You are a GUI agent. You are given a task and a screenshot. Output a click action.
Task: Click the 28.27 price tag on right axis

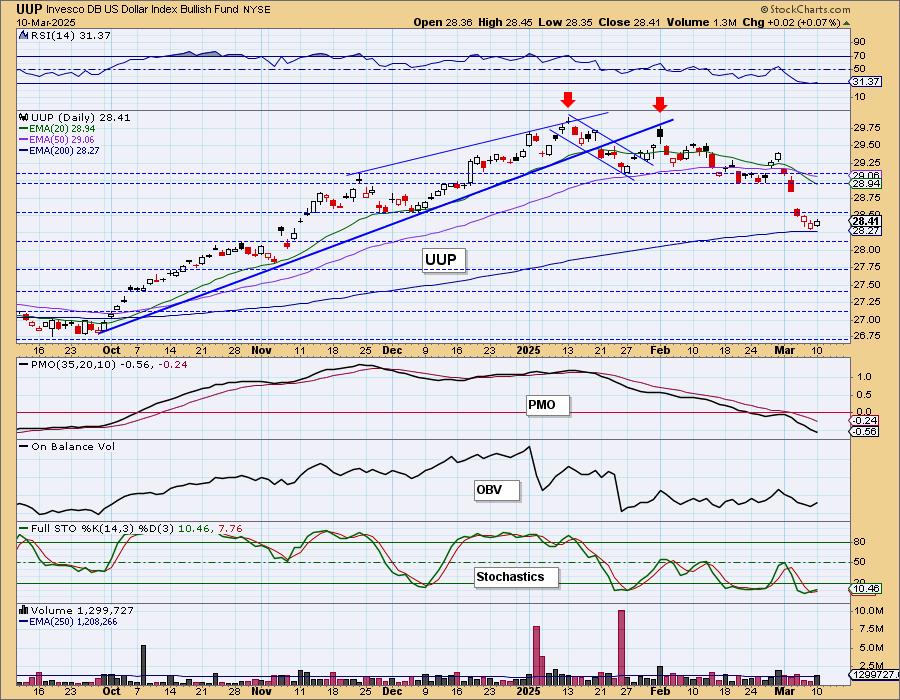[866, 231]
